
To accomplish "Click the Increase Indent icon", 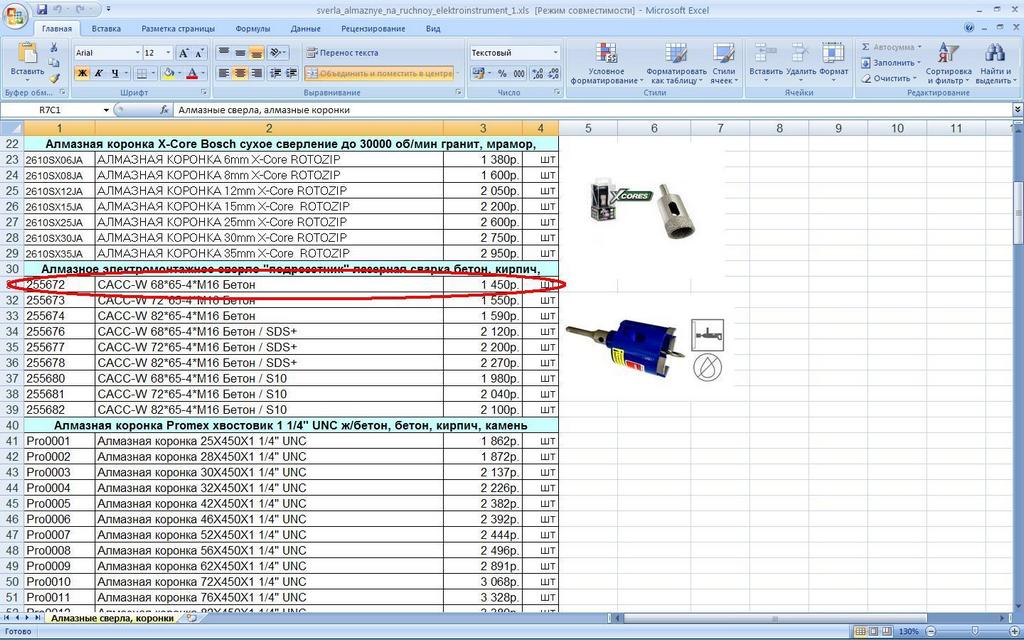I will click(291, 73).
